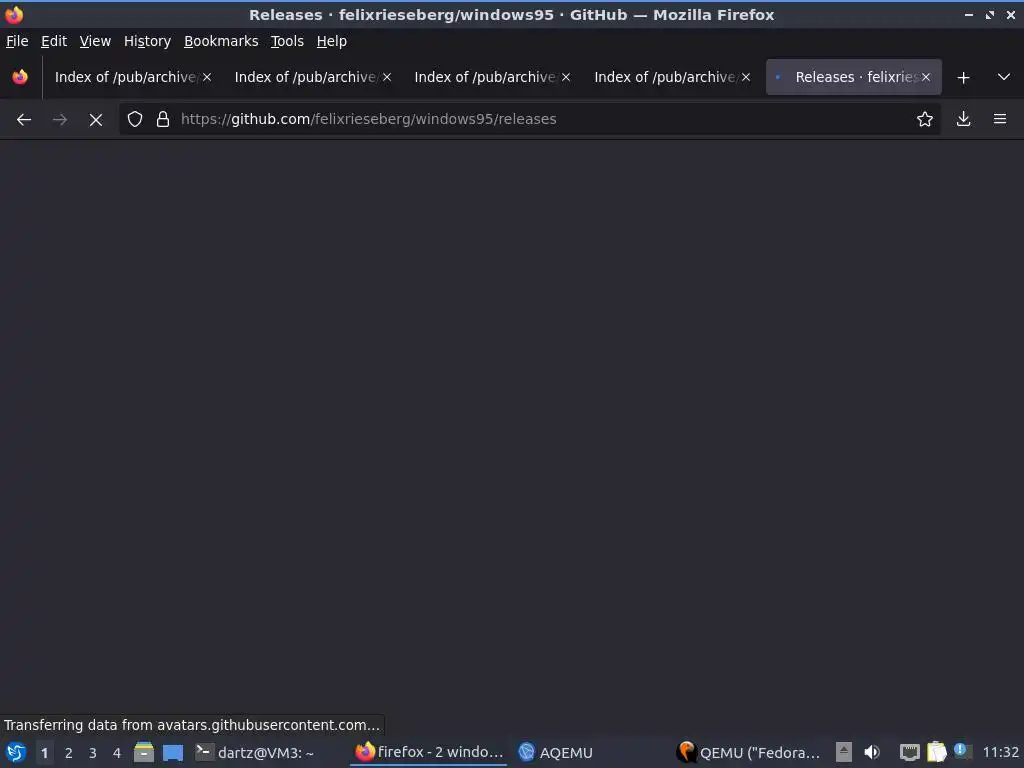The width and height of the screenshot is (1024, 768).
Task: Switch to first Index of /pub/archive tab
Action: 133,77
